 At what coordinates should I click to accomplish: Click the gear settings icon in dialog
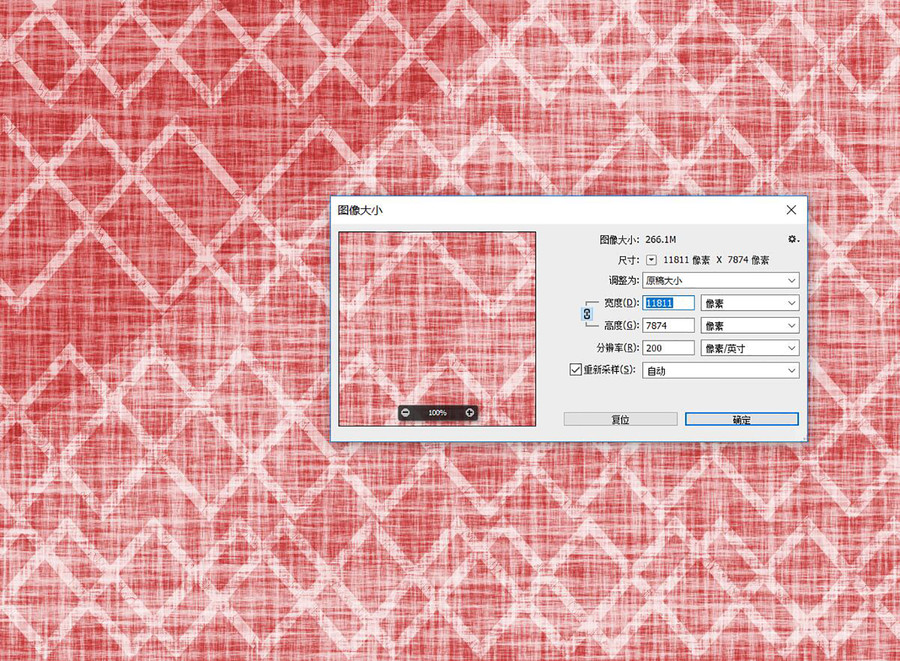coord(793,239)
